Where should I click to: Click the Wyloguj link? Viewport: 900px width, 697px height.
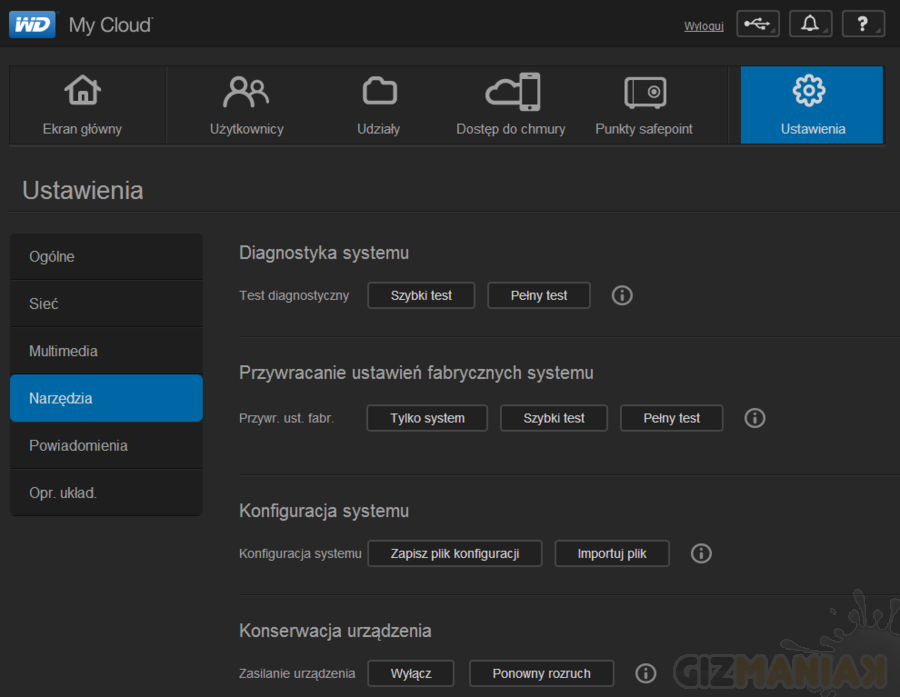click(703, 26)
